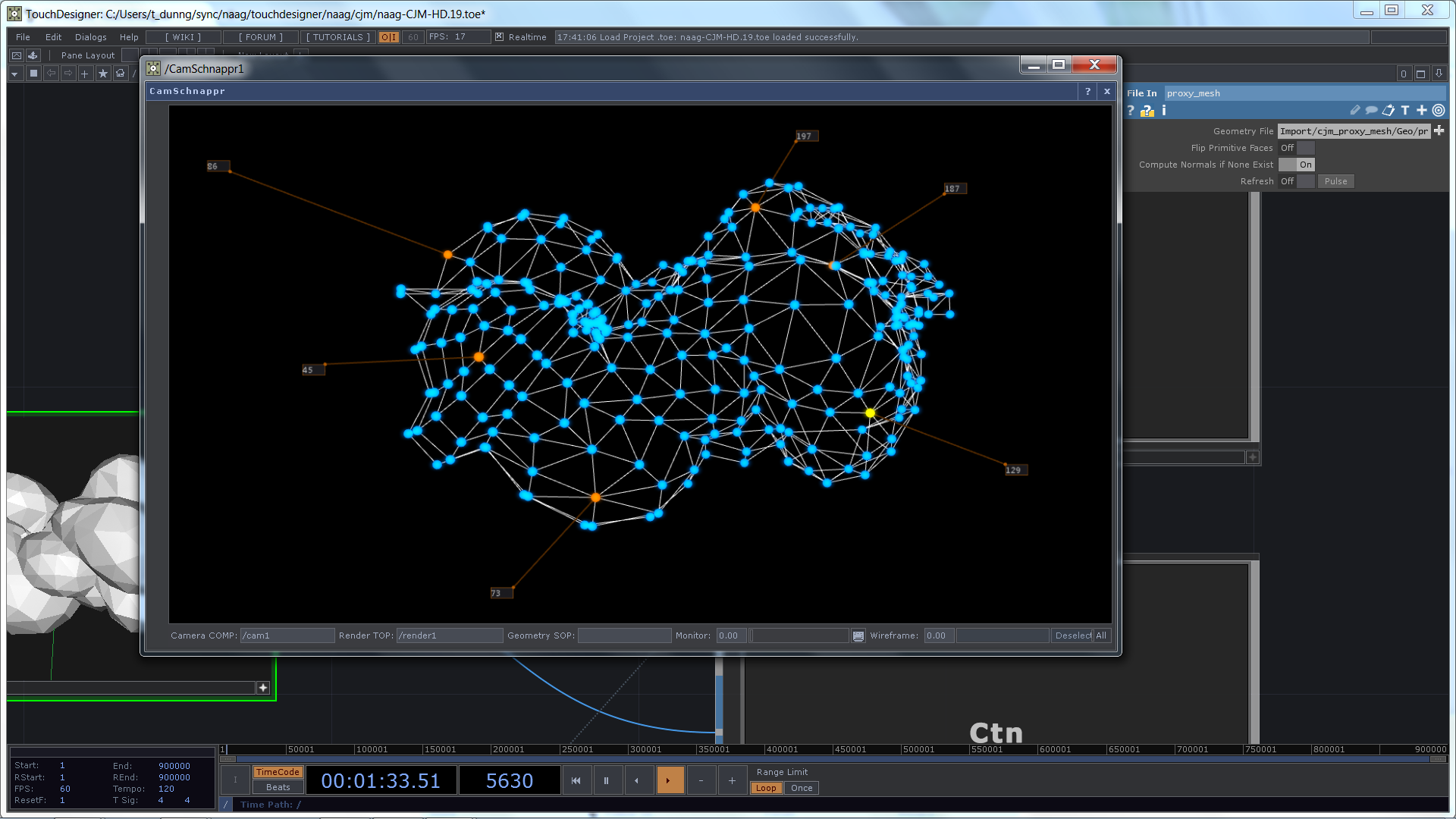The image size is (1456, 819).
Task: Click the Pulse button next to Refresh
Action: click(1337, 181)
